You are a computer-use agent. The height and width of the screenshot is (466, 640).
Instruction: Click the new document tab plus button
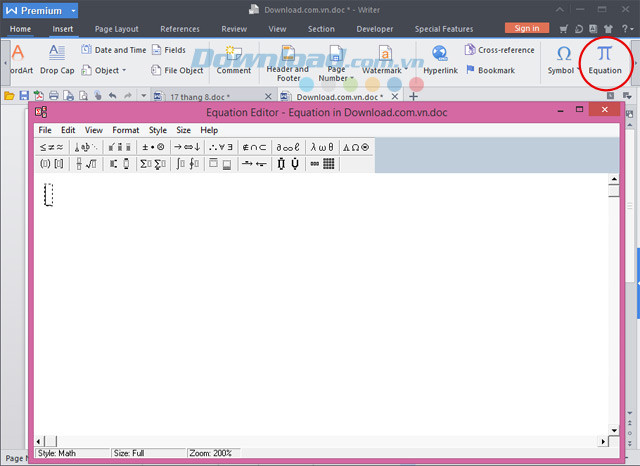tap(413, 97)
